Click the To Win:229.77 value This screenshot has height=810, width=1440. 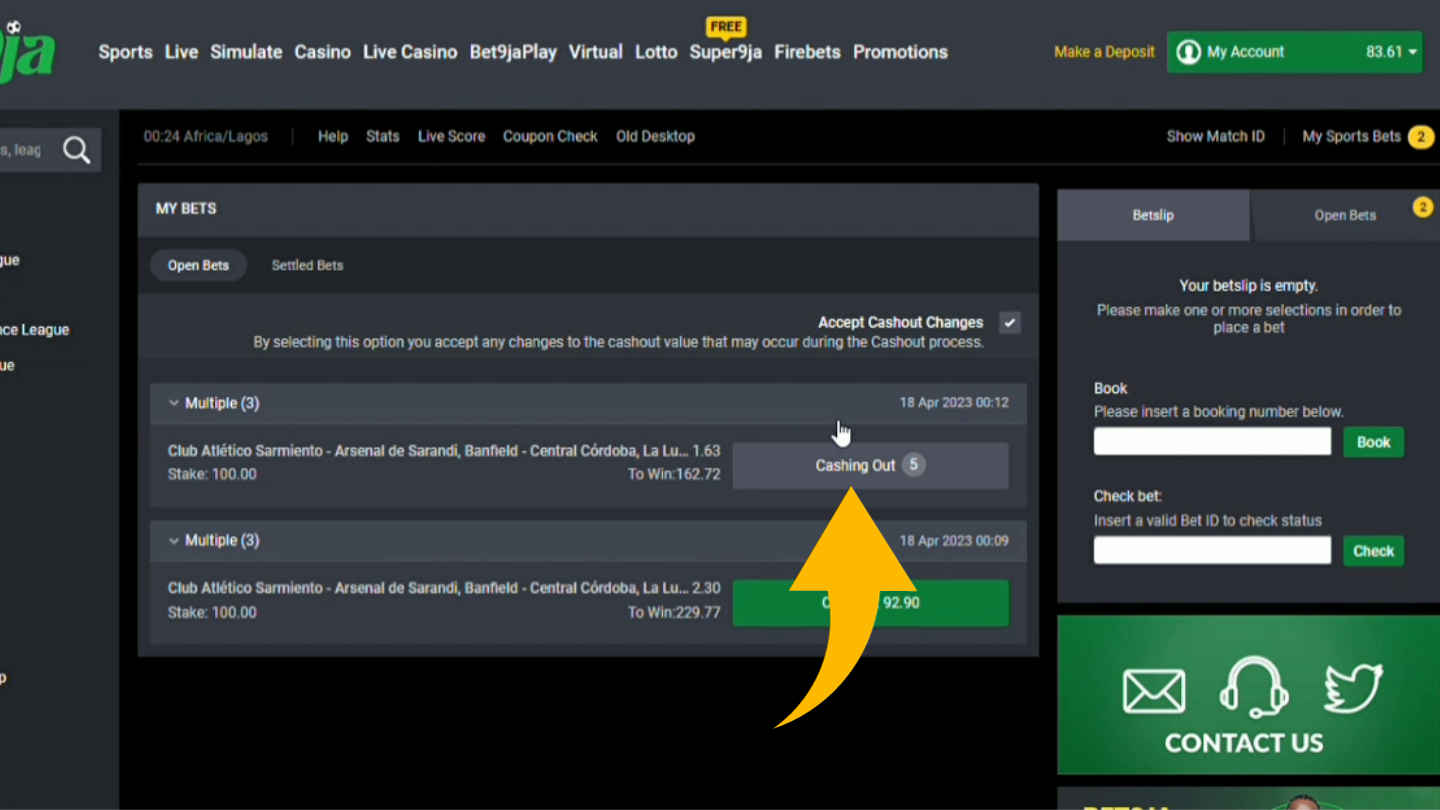point(674,612)
